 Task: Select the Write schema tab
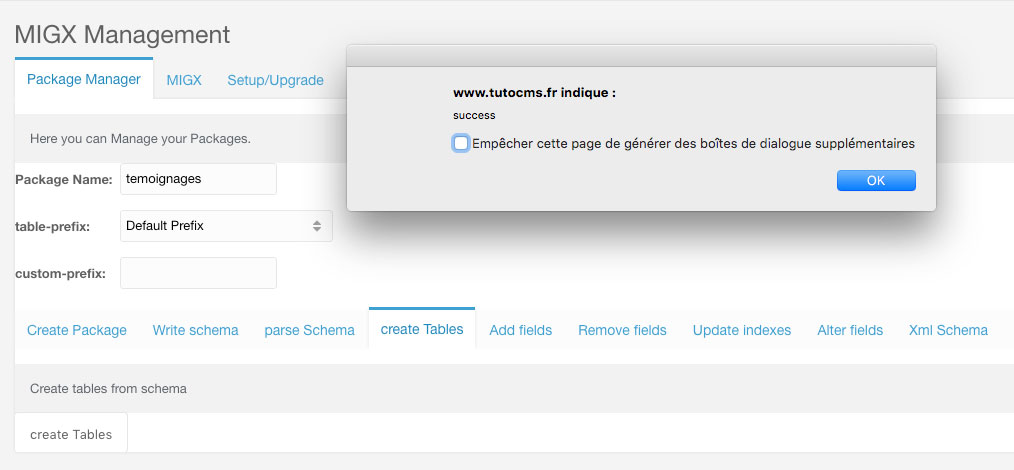(x=195, y=330)
